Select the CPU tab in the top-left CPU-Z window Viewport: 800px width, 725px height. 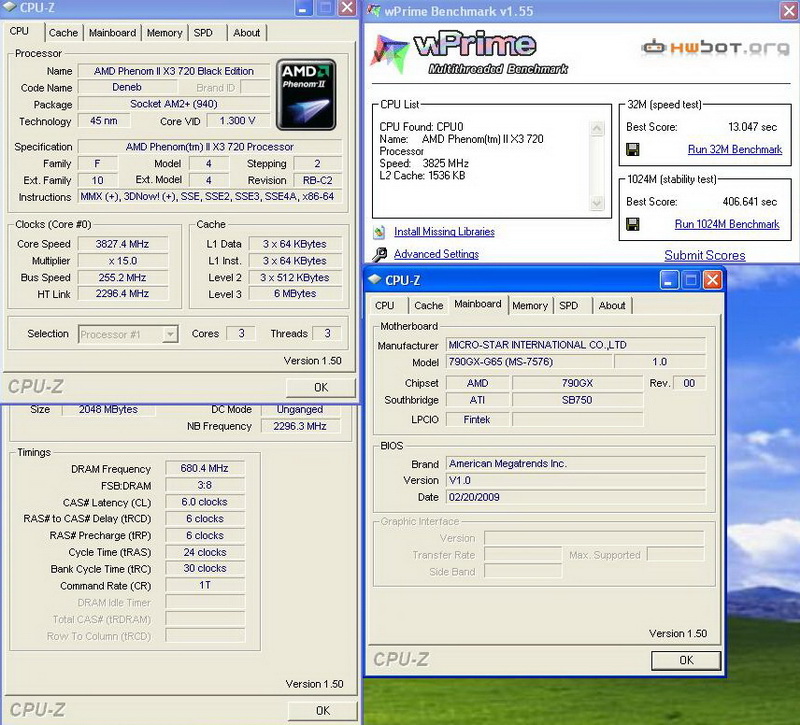pyautogui.click(x=19, y=31)
